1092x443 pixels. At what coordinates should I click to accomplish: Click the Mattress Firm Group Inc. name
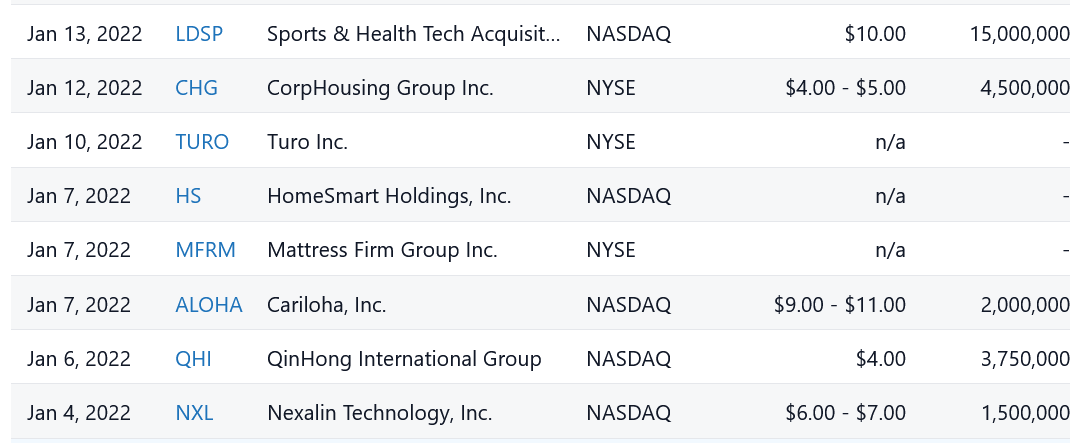tap(382, 250)
